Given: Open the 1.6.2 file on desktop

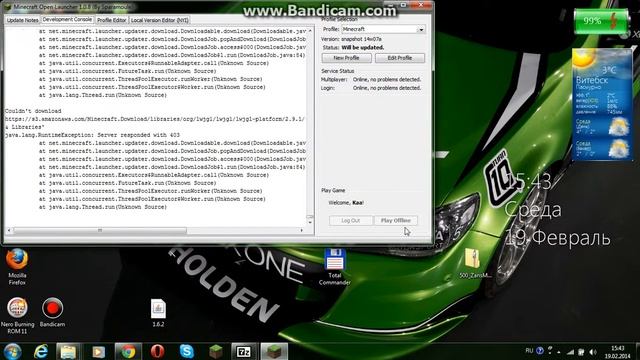Looking at the screenshot, I should click(x=158, y=313).
